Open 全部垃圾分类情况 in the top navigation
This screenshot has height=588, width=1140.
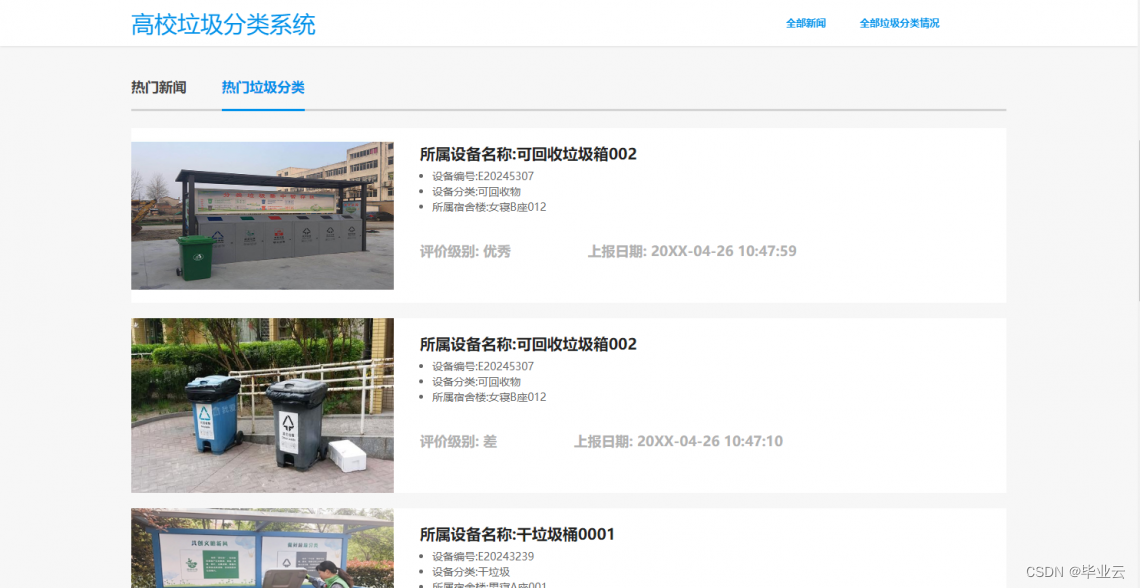click(x=899, y=23)
